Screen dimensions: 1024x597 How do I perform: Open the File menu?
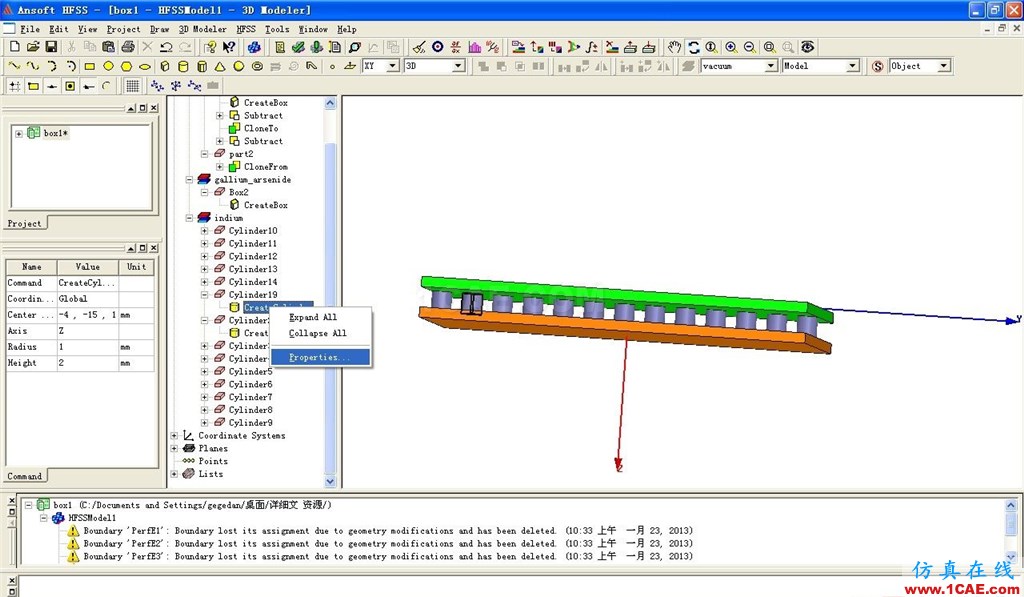pos(29,29)
